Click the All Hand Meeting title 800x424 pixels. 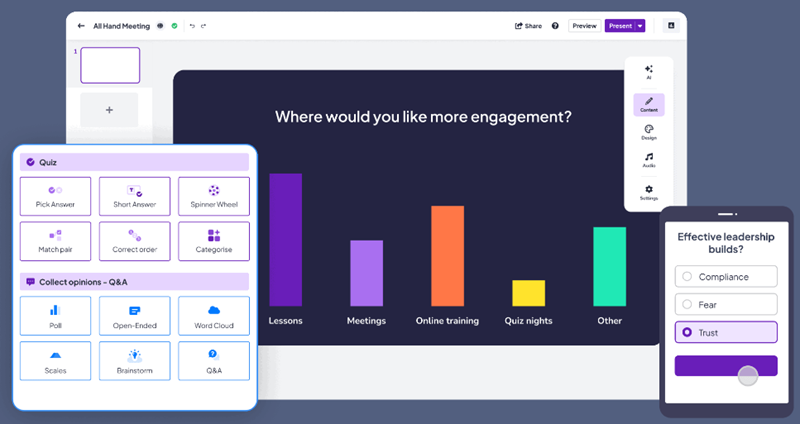[x=121, y=26]
